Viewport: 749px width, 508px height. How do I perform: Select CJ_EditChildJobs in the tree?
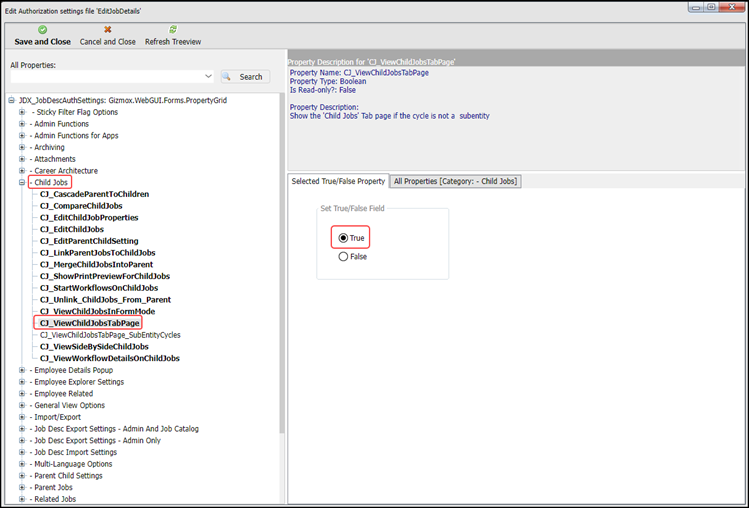(x=72, y=229)
